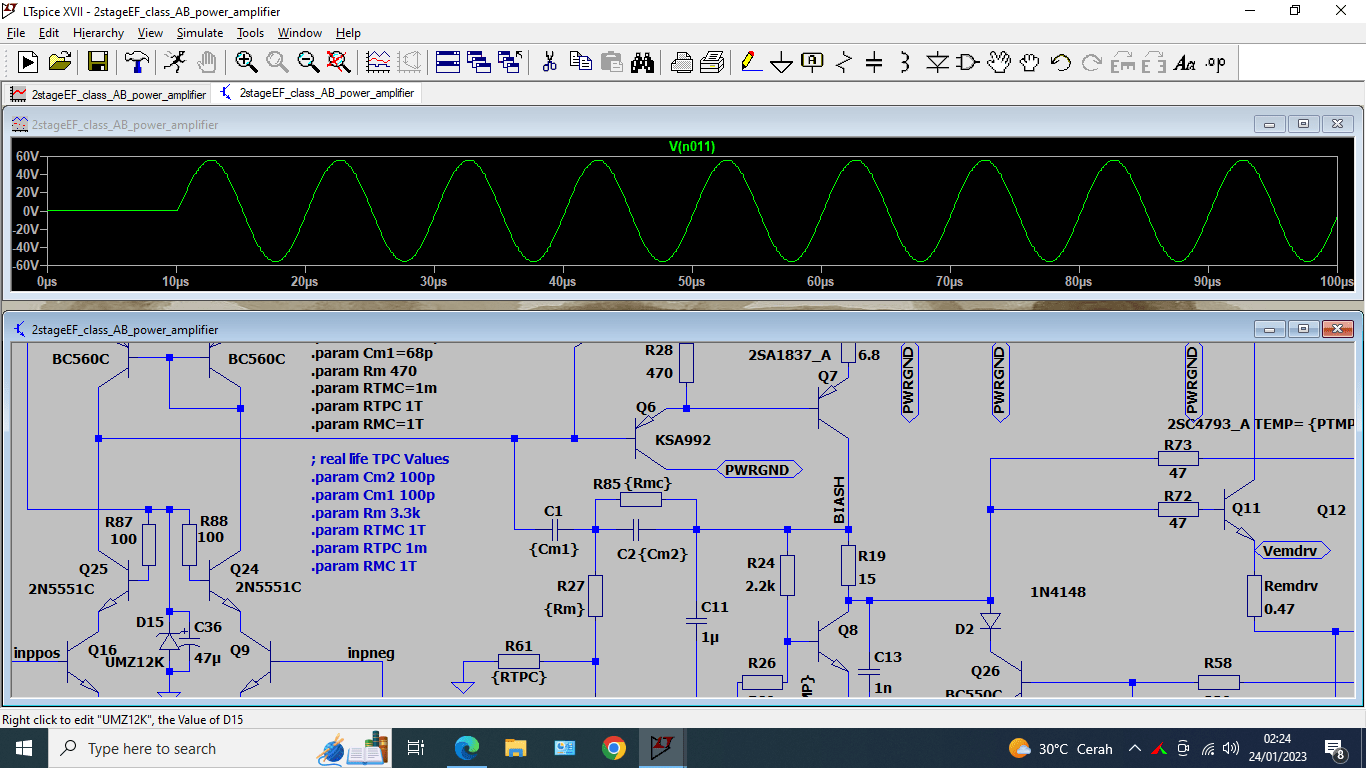Open the Edit menu
The height and width of the screenshot is (768, 1366).
pyautogui.click(x=49, y=33)
